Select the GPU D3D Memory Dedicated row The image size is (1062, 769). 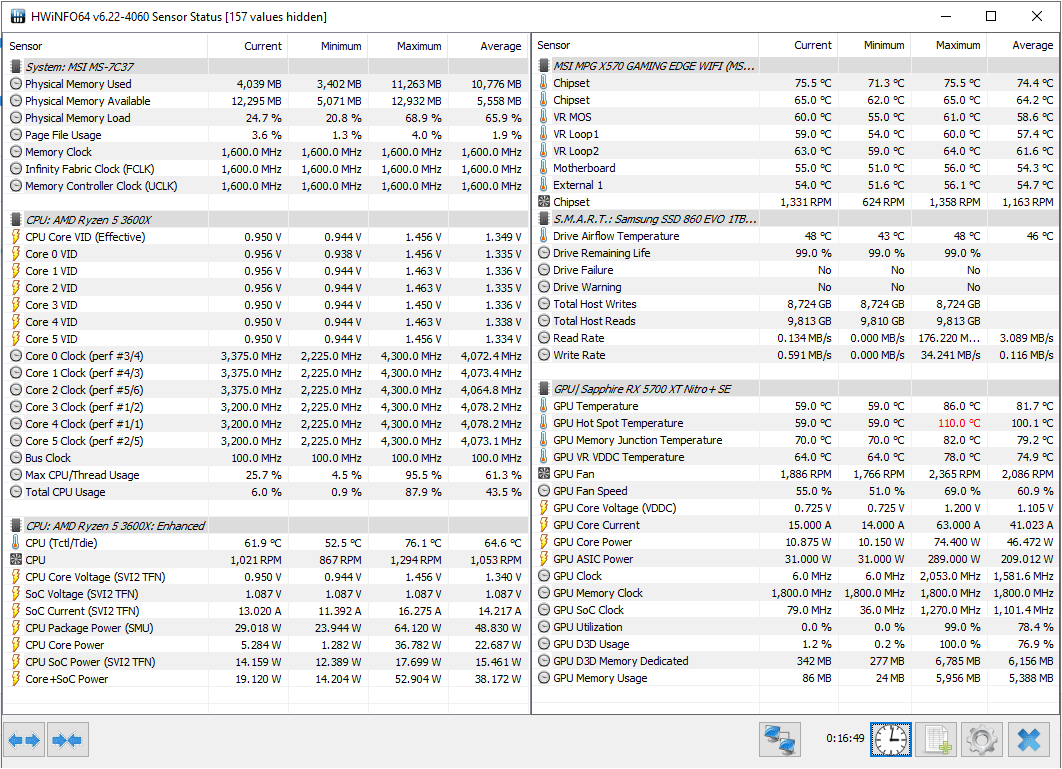click(796, 661)
